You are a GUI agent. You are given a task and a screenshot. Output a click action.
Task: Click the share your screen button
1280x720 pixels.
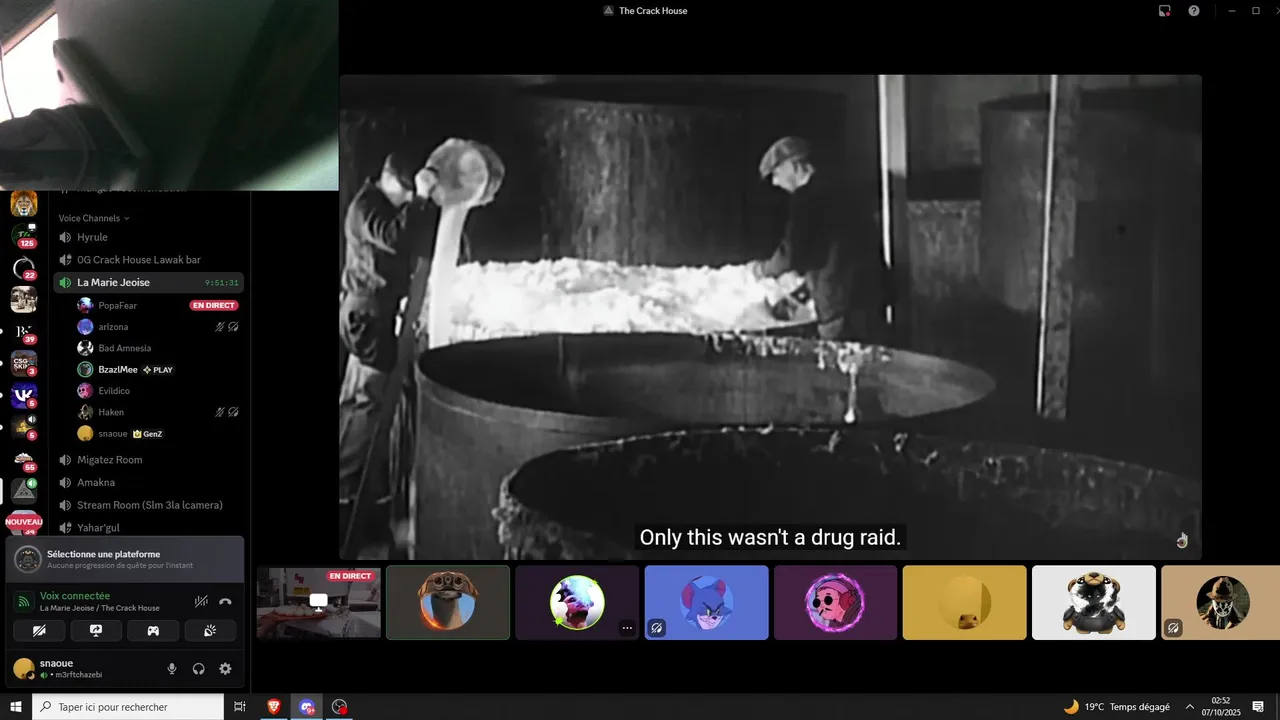(96, 630)
